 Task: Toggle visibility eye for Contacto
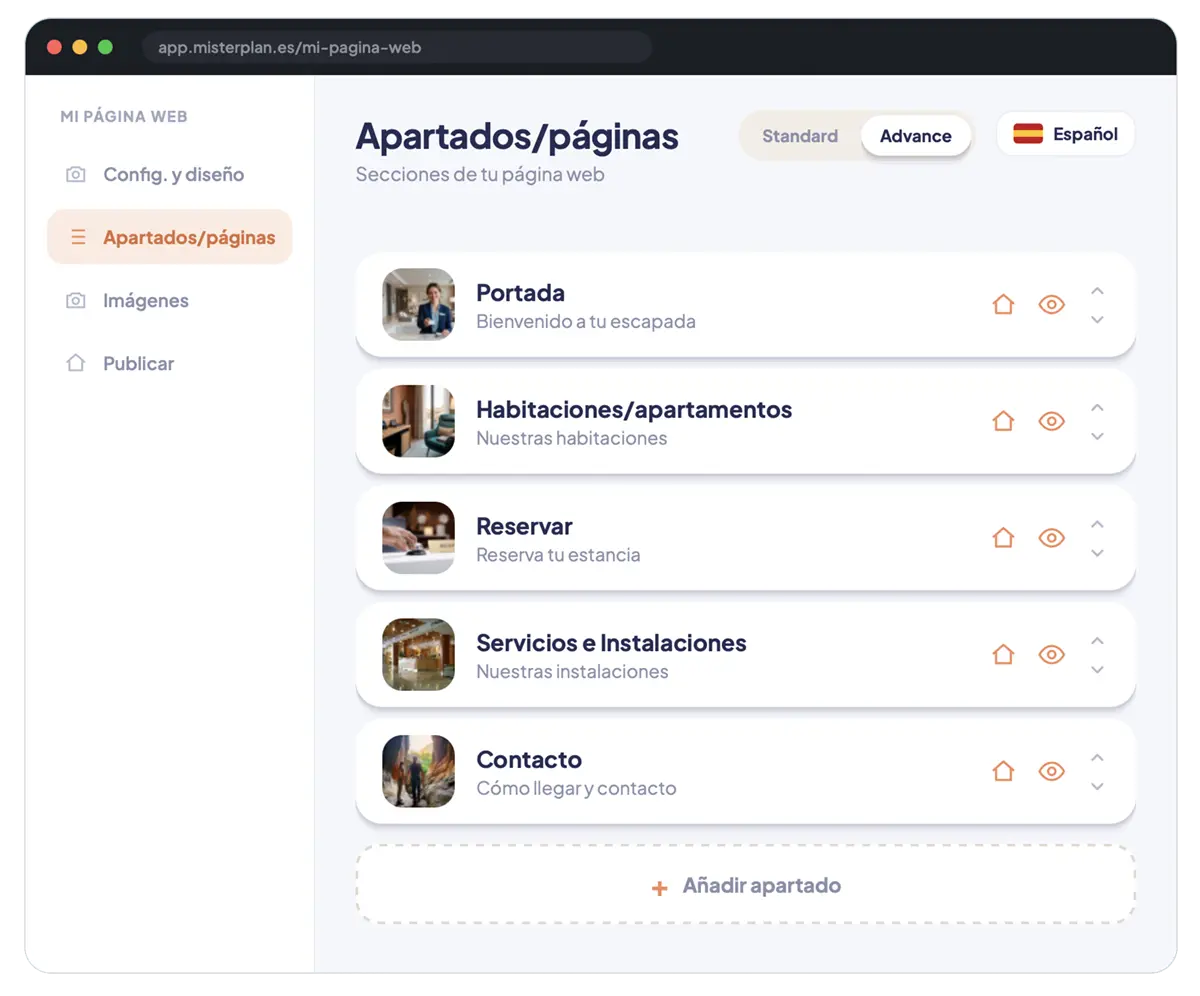[1051, 771]
